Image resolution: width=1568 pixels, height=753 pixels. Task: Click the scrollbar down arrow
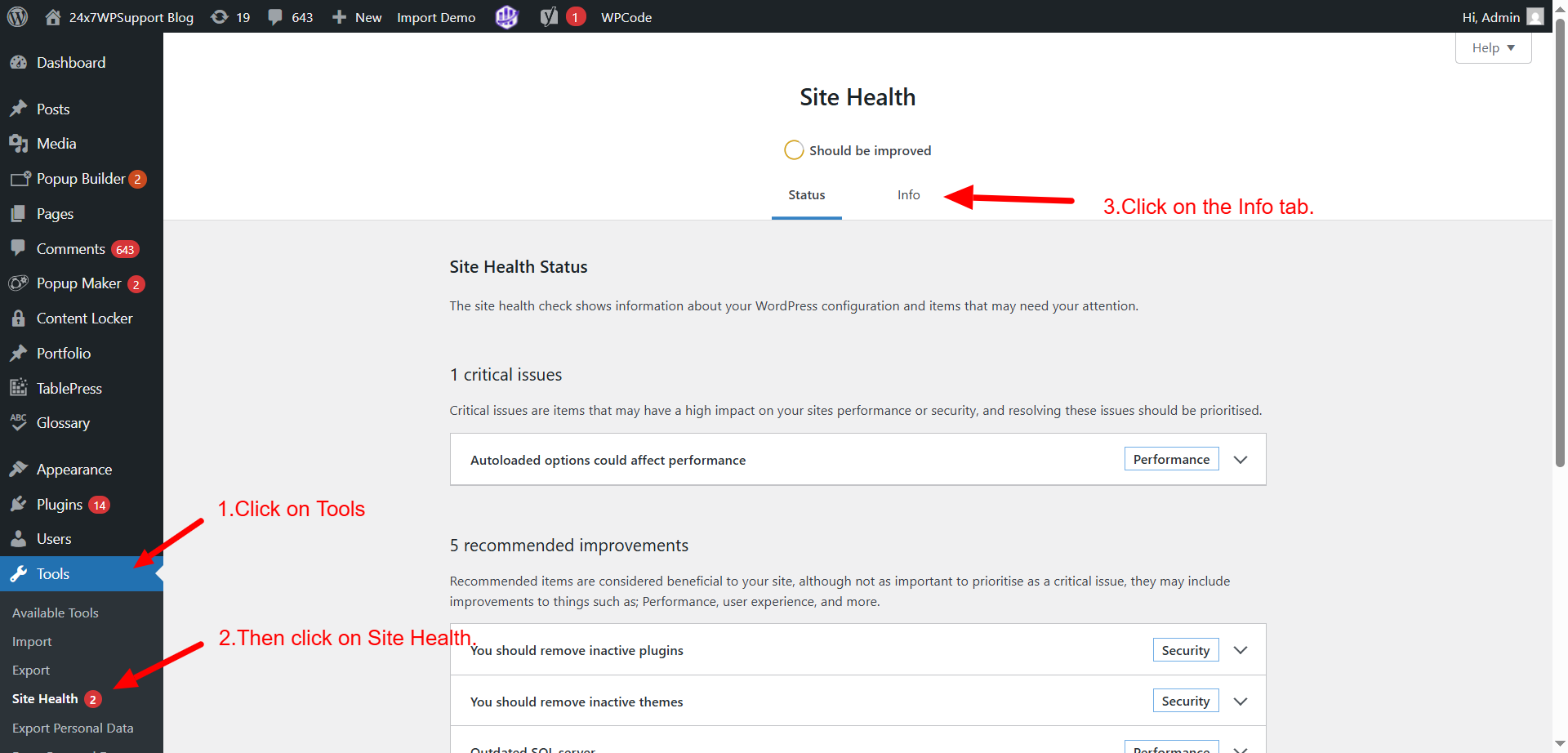[1560, 744]
